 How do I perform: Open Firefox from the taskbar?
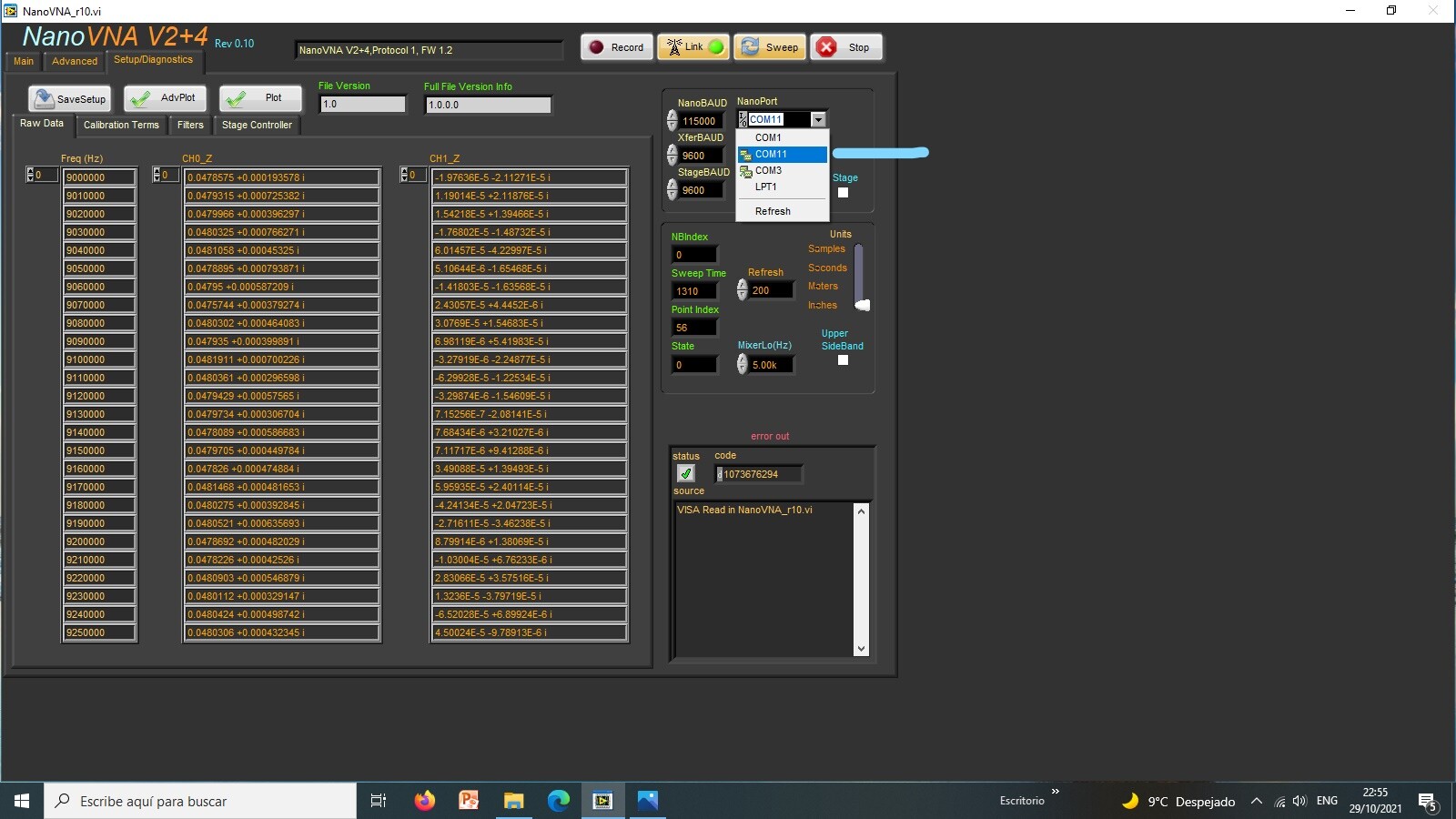[424, 801]
